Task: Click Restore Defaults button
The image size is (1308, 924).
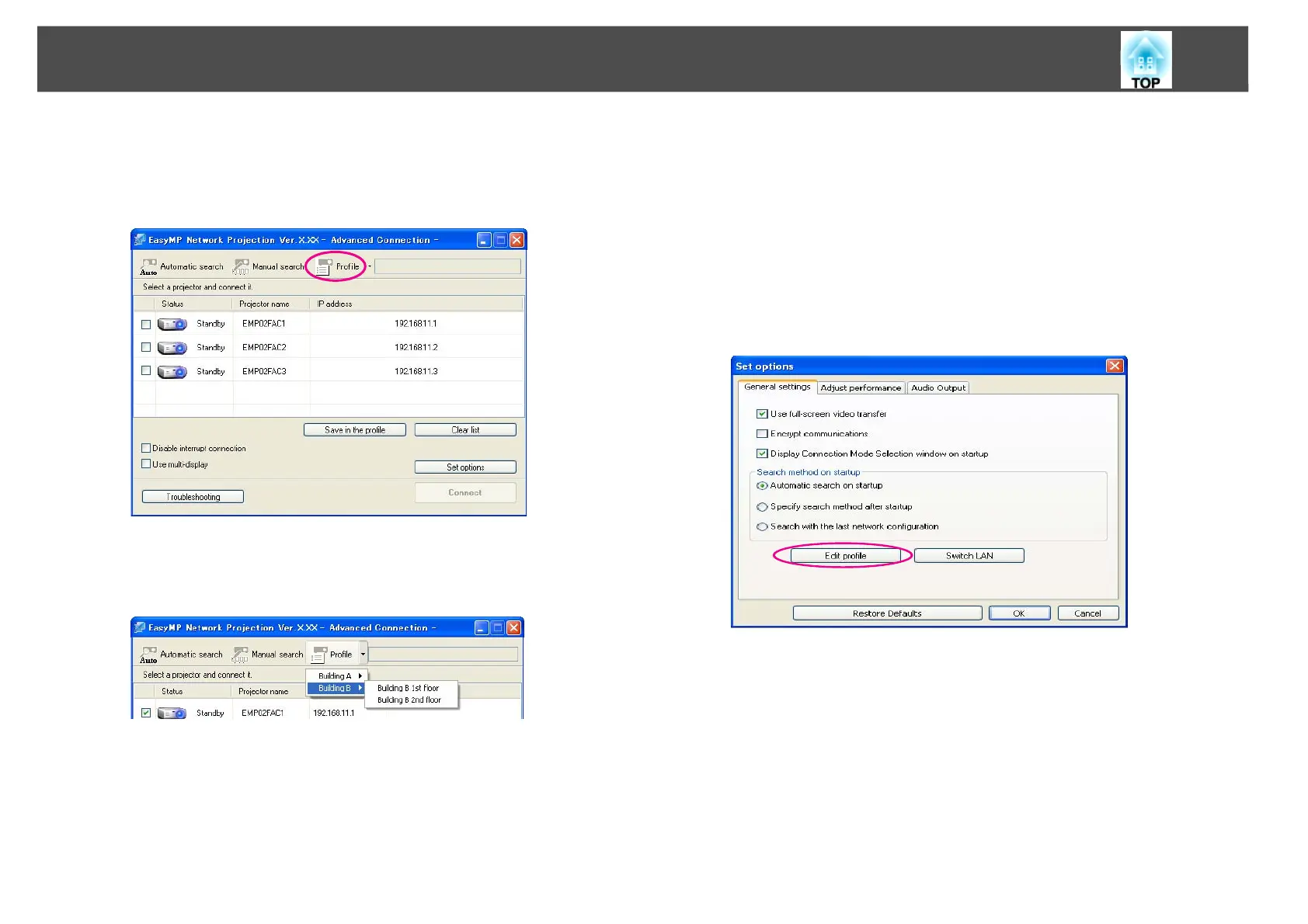Action: tap(887, 613)
